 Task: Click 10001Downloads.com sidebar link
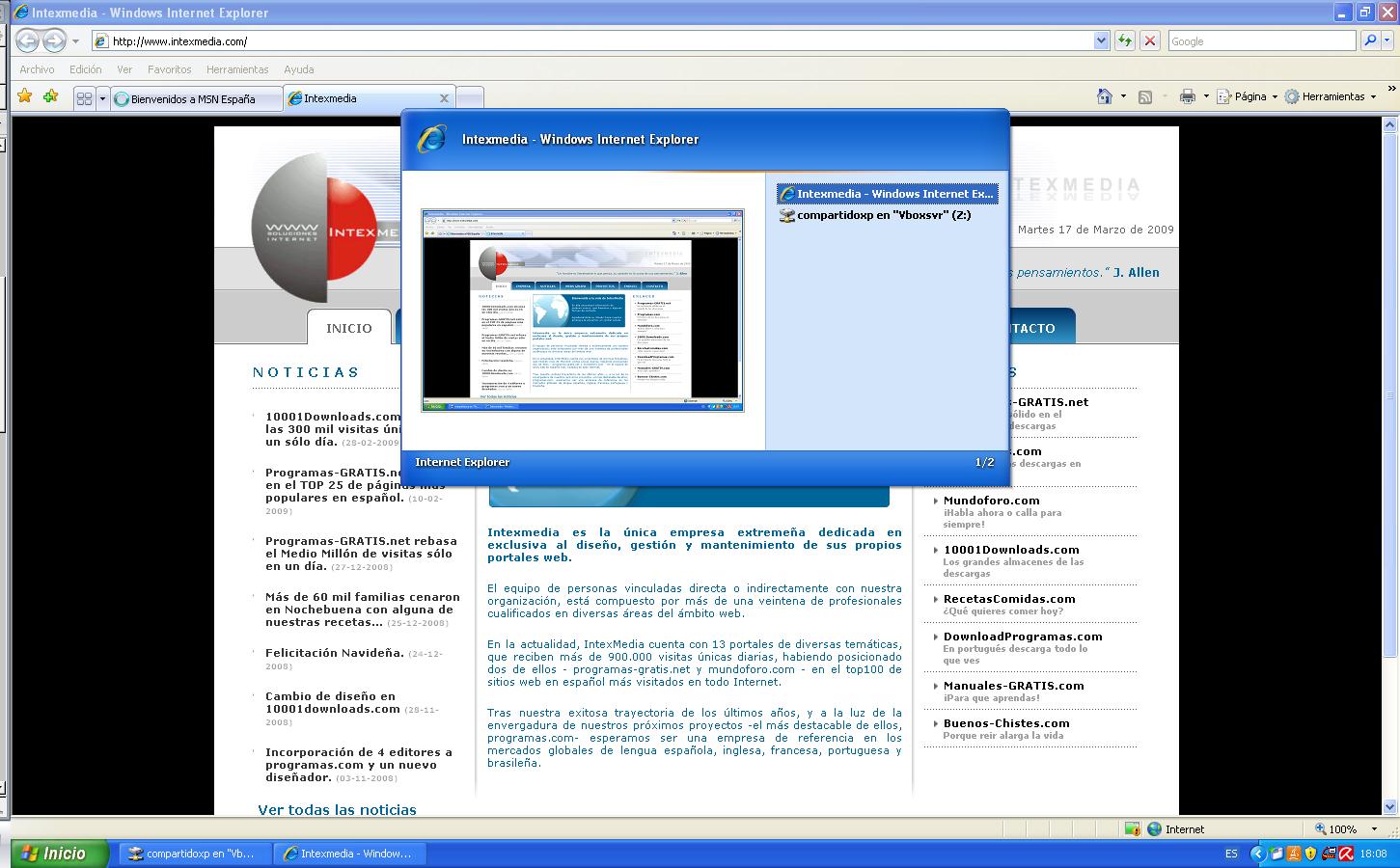pyautogui.click(x=1011, y=550)
